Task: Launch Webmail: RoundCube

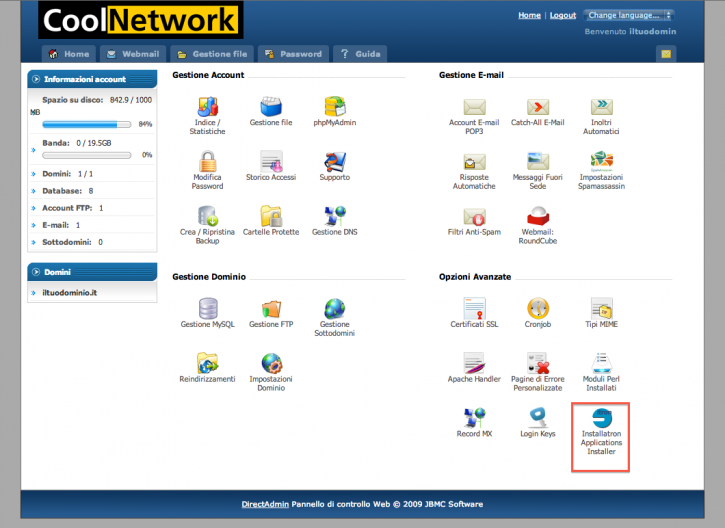Action: tap(538, 216)
